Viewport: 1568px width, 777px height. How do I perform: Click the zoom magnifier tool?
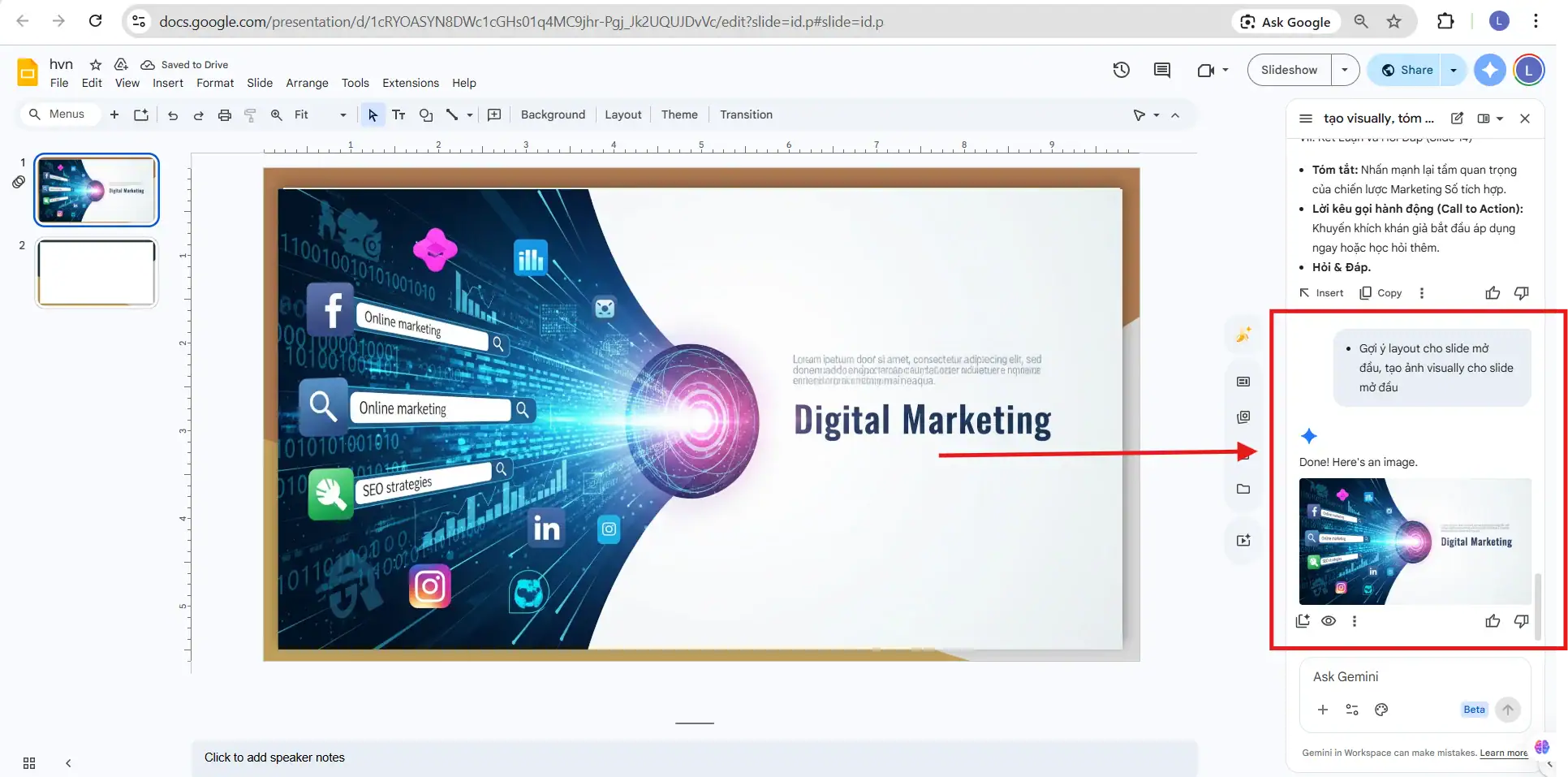tap(277, 114)
